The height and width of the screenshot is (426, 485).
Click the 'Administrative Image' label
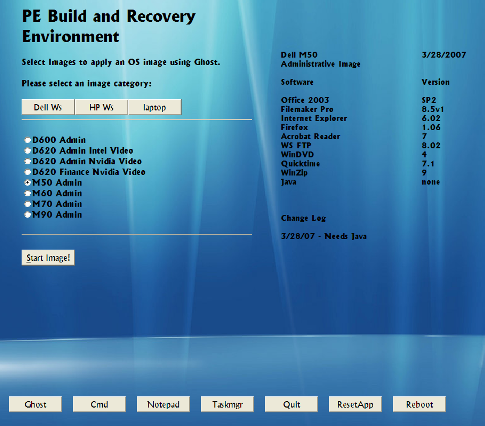(321, 64)
